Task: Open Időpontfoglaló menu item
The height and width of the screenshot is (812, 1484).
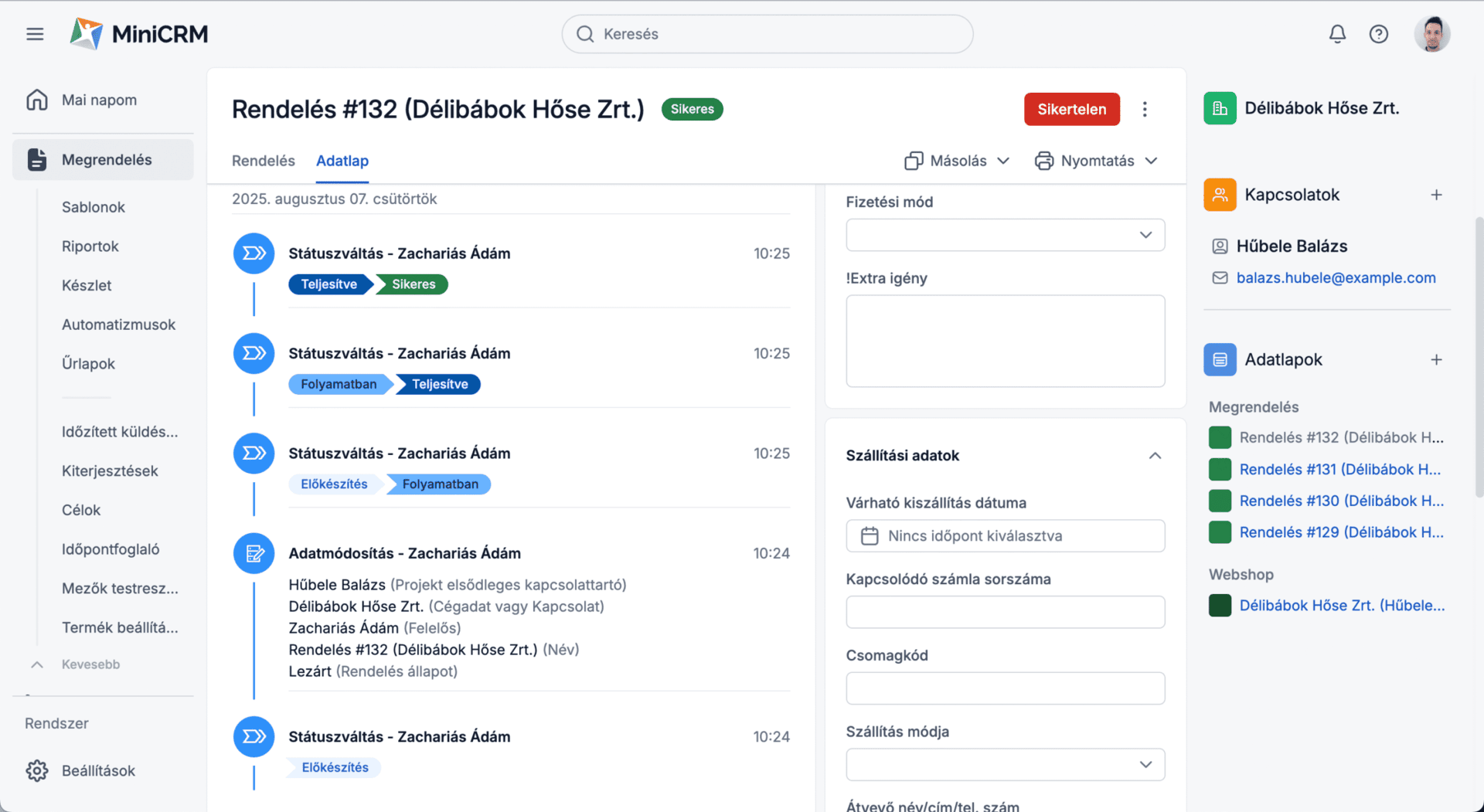Action: [111, 549]
